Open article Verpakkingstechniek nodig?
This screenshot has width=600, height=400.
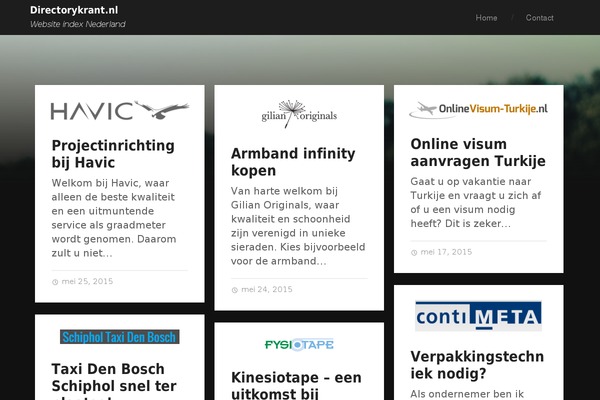point(477,365)
